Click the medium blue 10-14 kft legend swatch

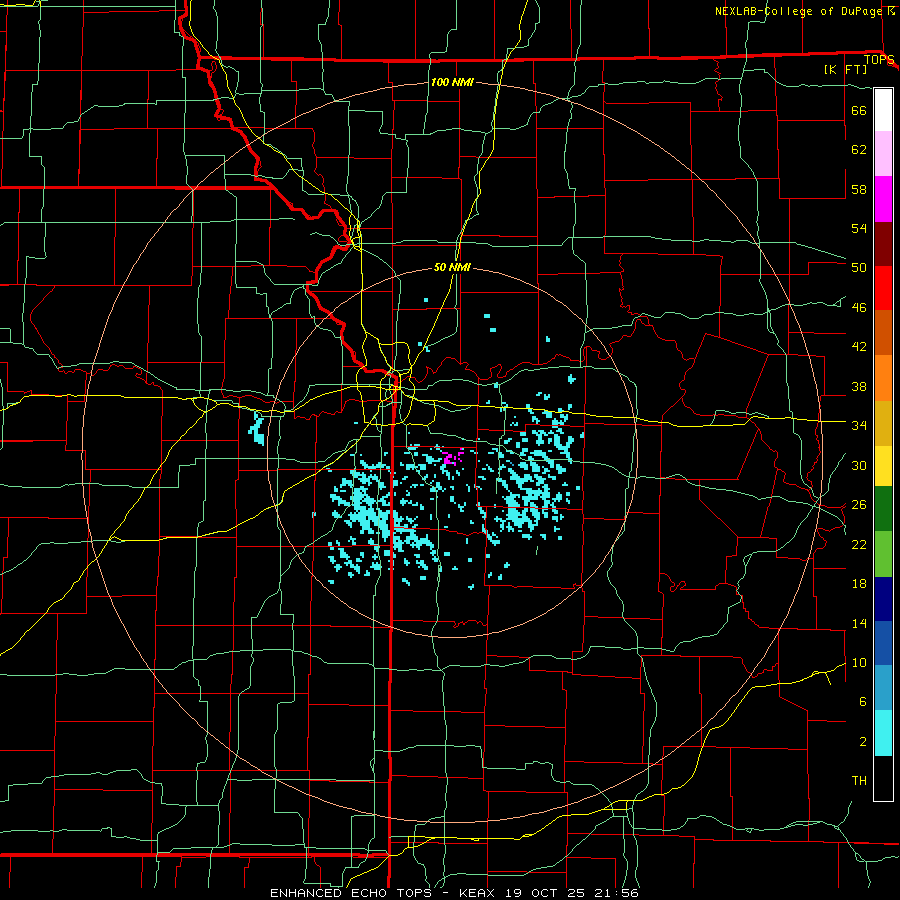point(883,643)
